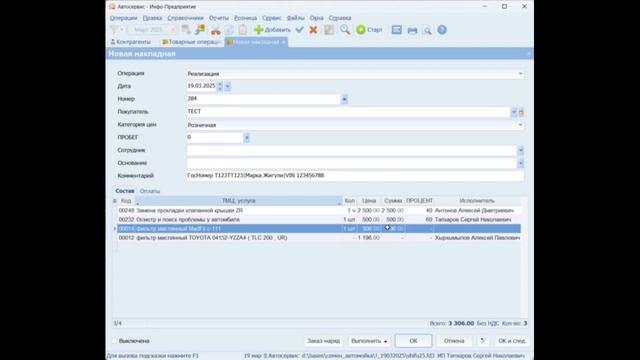The width and height of the screenshot is (640, 360).
Task: Click the filter funnel icon in toolbar
Action: pyautogui.click(x=115, y=30)
